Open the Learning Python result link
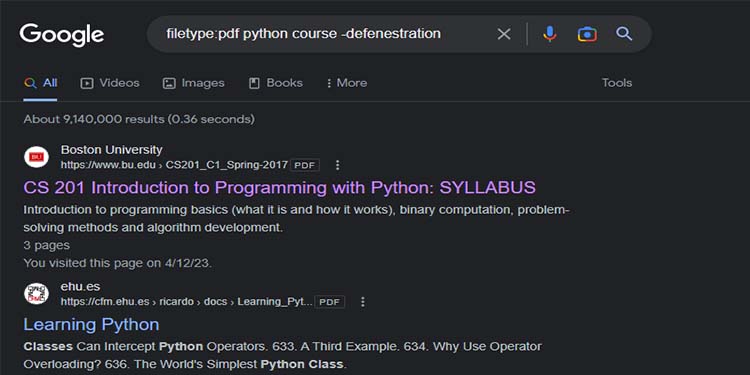The width and height of the screenshot is (750, 375). pyautogui.click(x=91, y=324)
